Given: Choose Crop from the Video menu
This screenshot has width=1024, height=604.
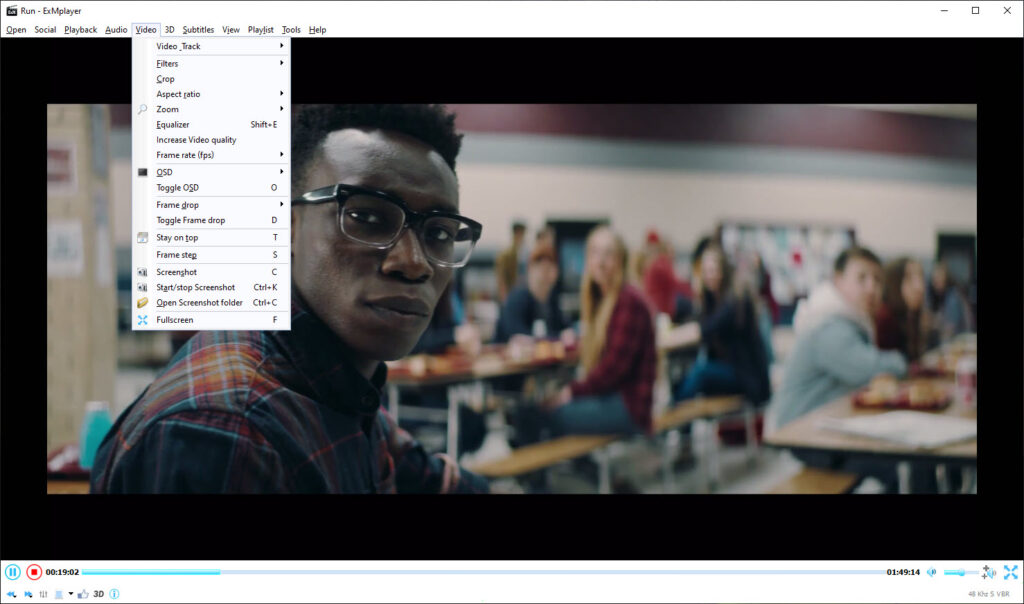Looking at the screenshot, I should [212, 79].
